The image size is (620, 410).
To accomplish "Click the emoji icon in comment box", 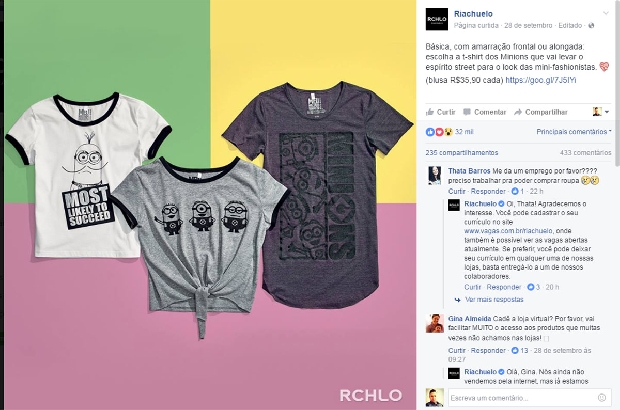I will 602,398.
